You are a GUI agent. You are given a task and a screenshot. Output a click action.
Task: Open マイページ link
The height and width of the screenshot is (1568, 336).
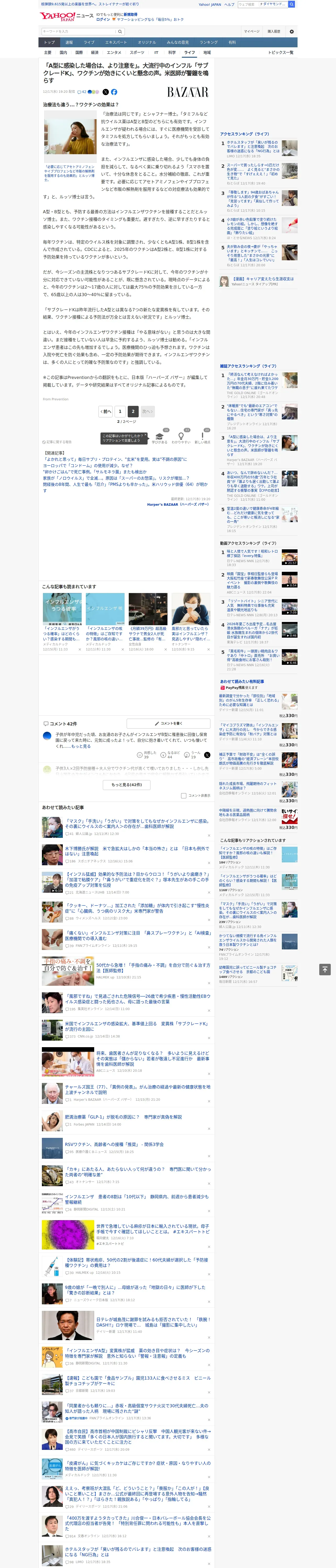[x=251, y=32]
